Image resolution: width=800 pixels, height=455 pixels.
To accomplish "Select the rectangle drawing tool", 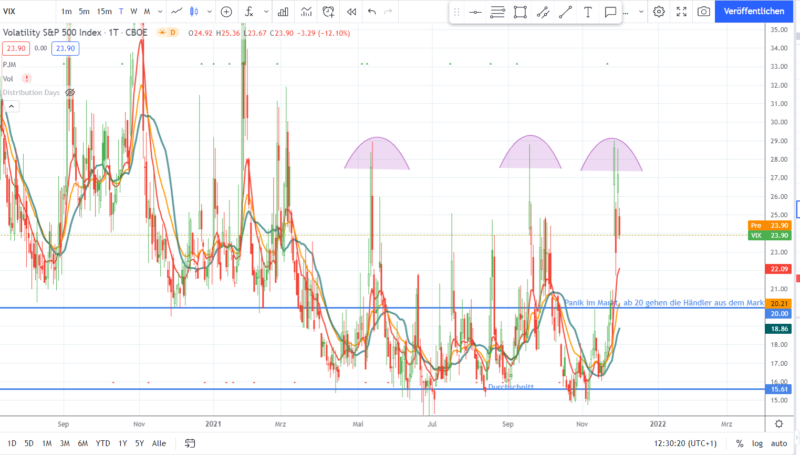I will 520,12.
